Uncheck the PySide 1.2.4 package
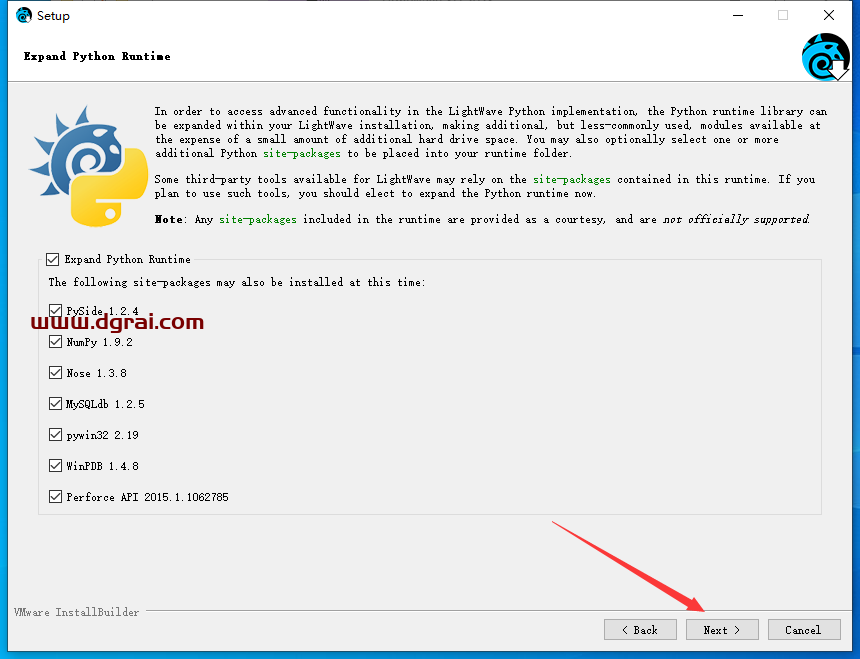This screenshot has height=659, width=860. tap(56, 311)
